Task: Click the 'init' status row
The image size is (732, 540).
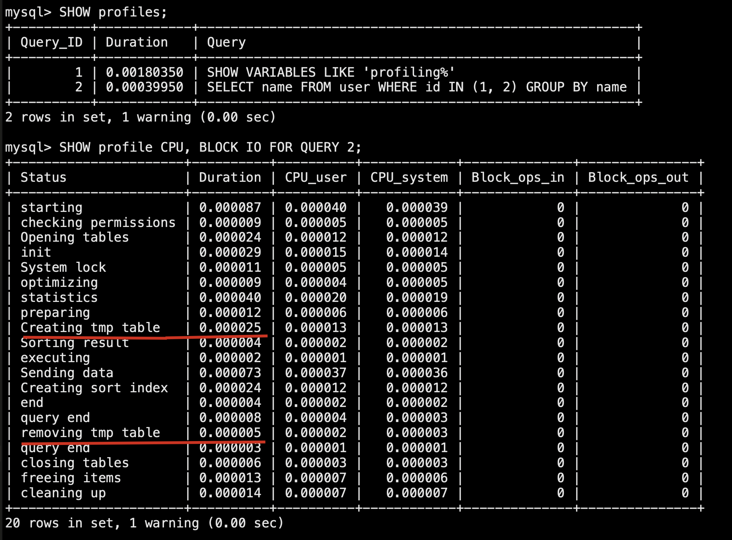Action: coord(36,252)
